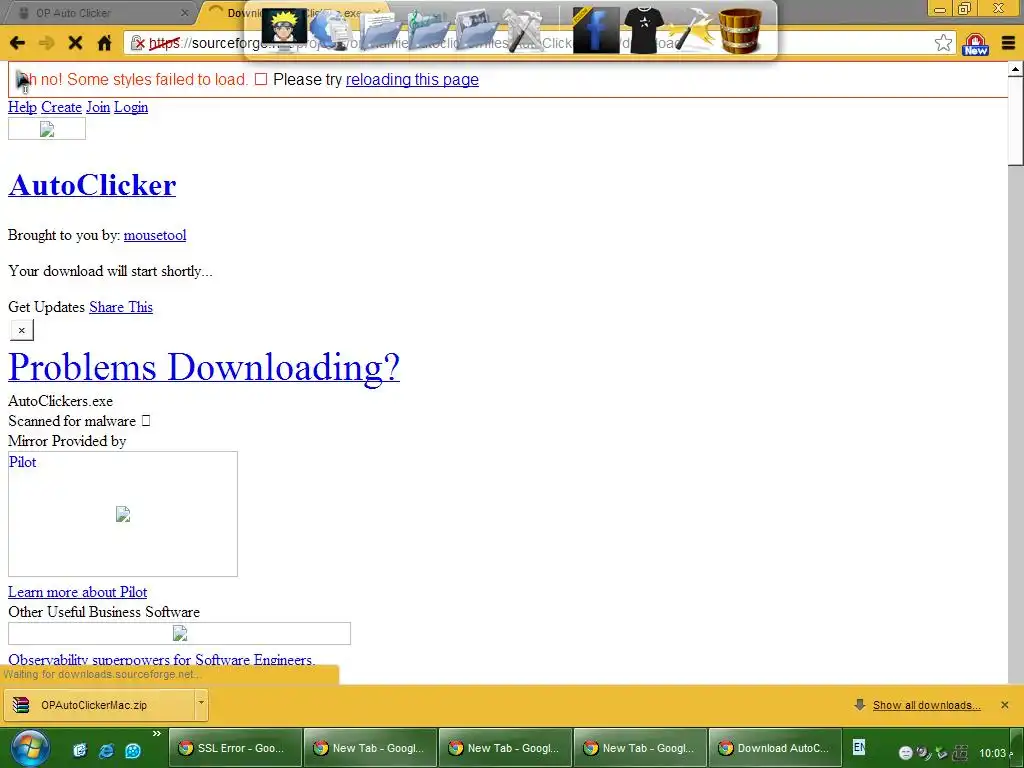
Task: Click the broken image inside the Pilot box
Action: 123,515
